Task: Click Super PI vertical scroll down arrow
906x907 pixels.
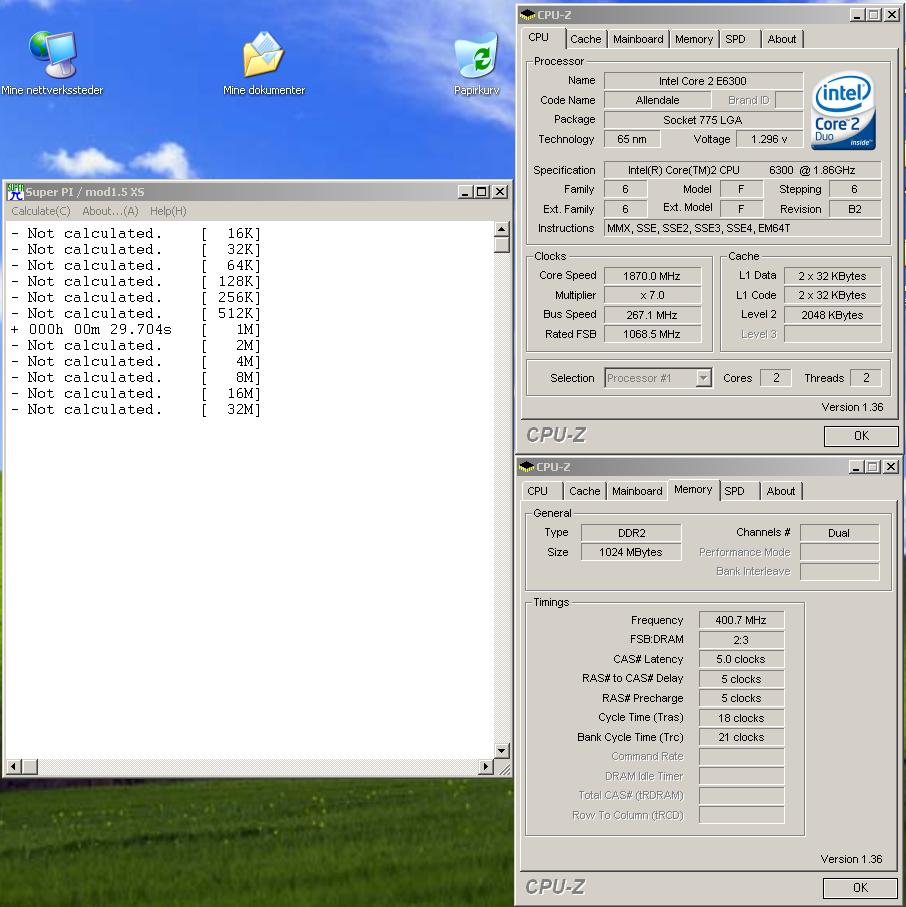Action: (x=501, y=750)
